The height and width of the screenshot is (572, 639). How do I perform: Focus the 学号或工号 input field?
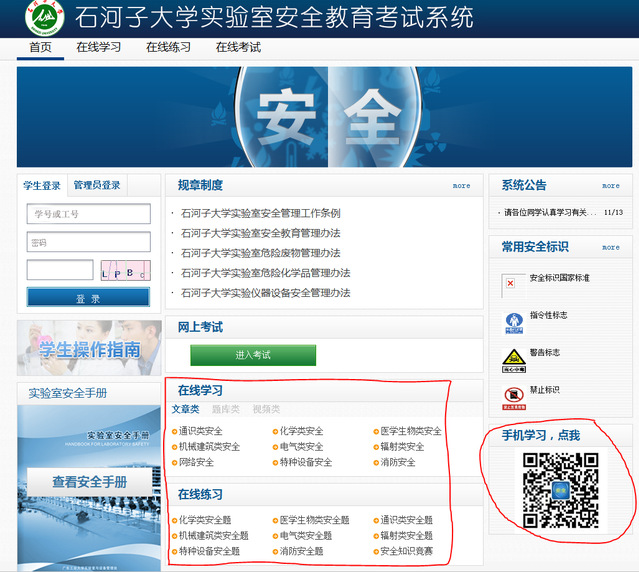pos(88,214)
